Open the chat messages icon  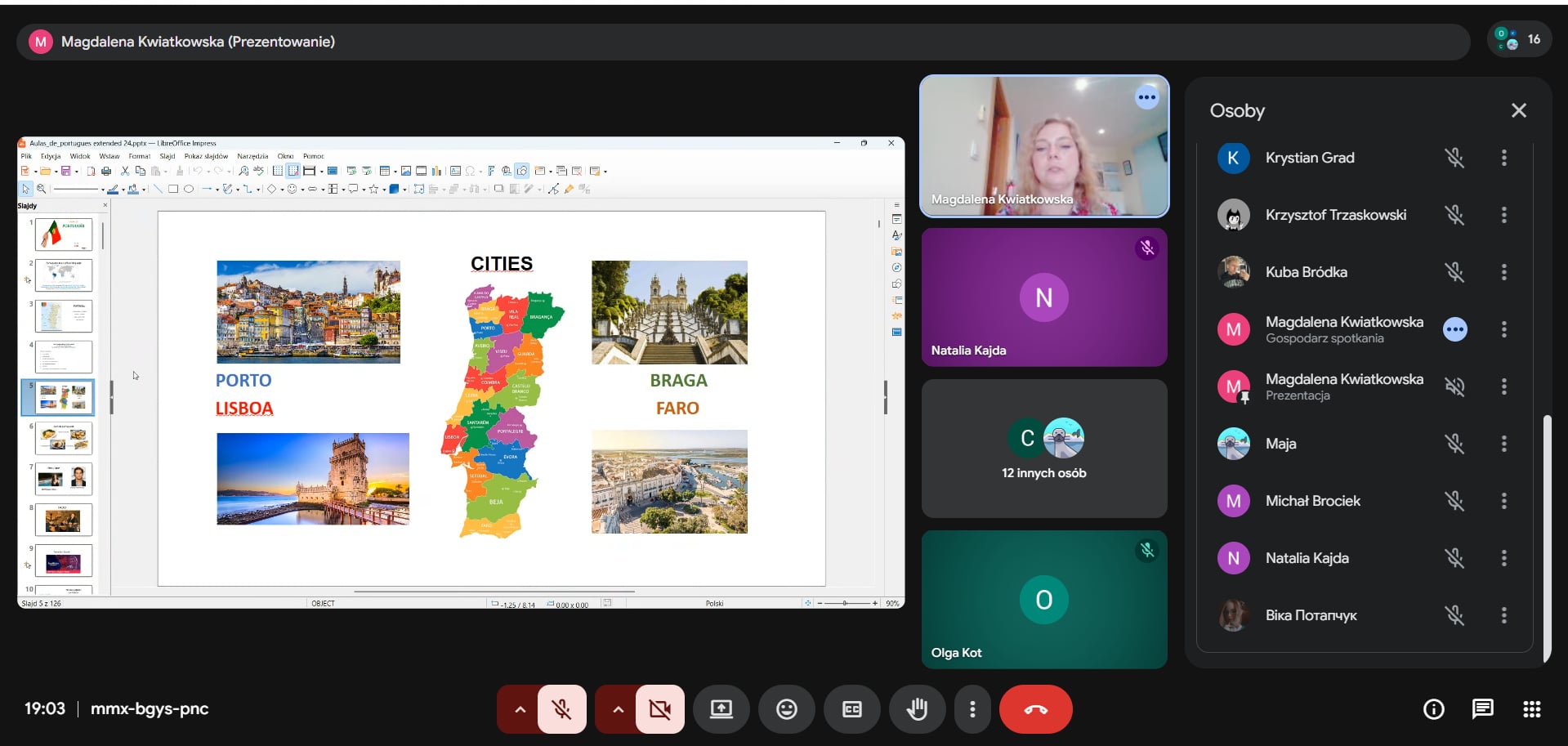click(1482, 709)
